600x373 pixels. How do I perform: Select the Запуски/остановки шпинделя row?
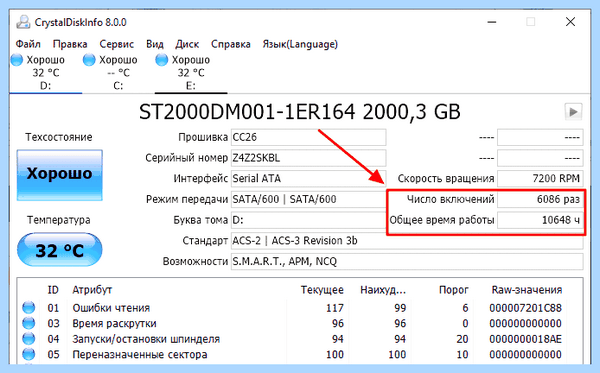[300, 339]
